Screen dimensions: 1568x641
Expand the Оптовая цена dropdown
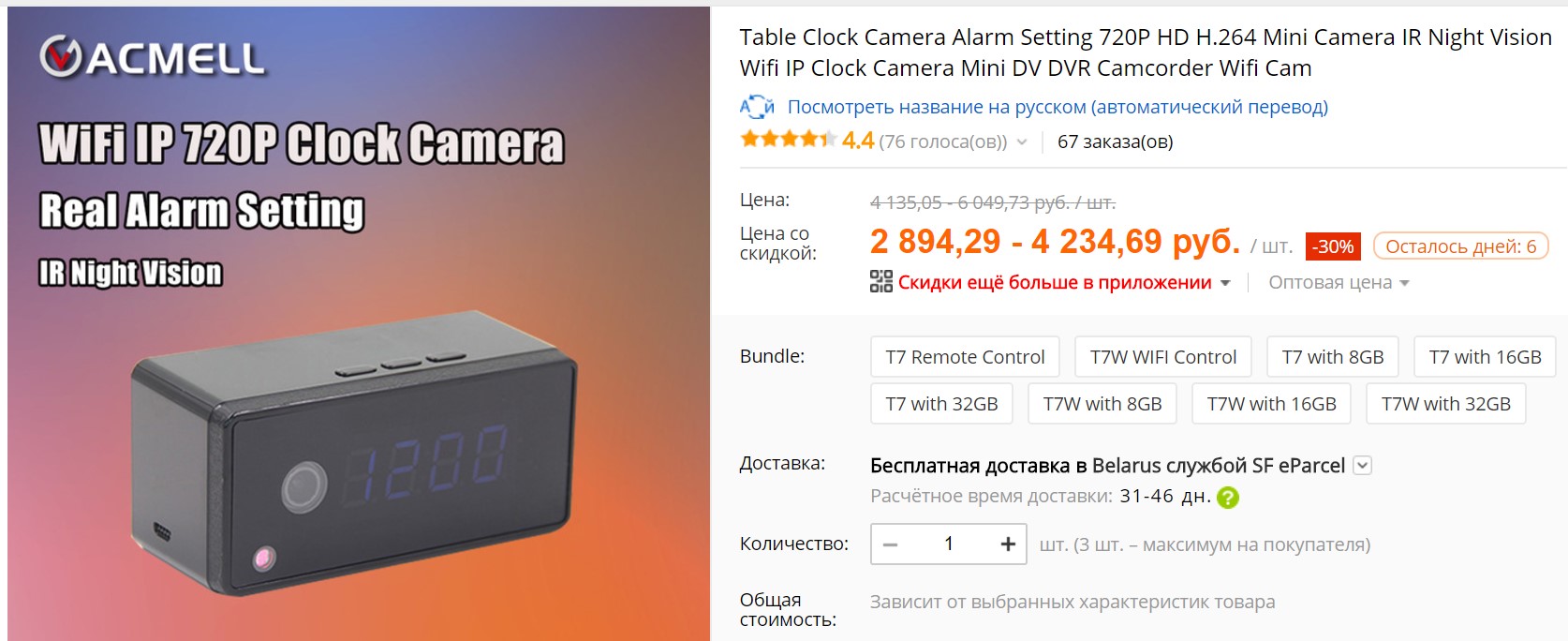pos(1339,283)
